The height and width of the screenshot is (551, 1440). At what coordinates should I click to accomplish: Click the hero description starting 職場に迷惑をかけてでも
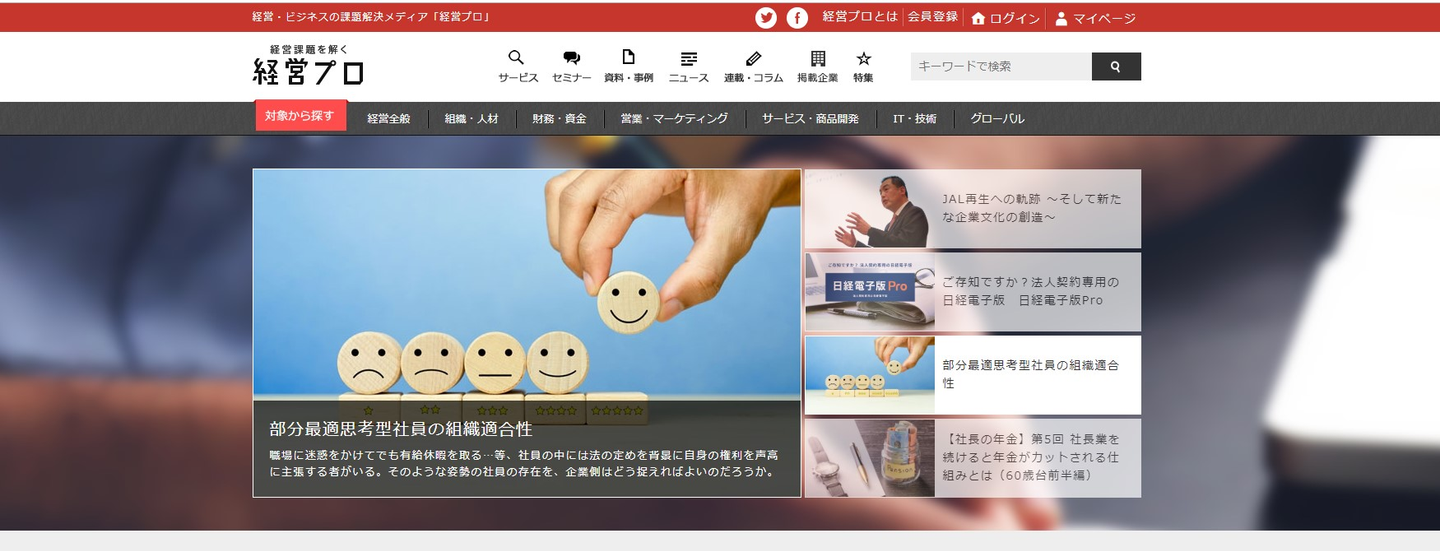(524, 464)
